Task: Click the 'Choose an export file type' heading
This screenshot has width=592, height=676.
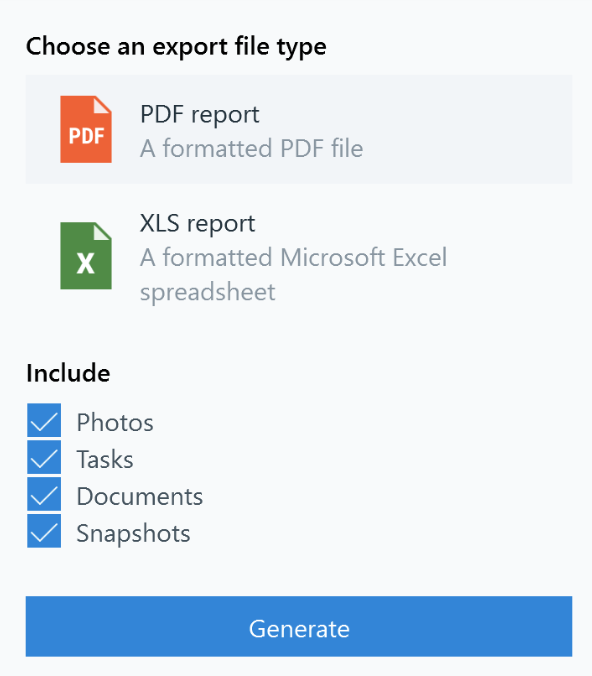Action: [176, 47]
